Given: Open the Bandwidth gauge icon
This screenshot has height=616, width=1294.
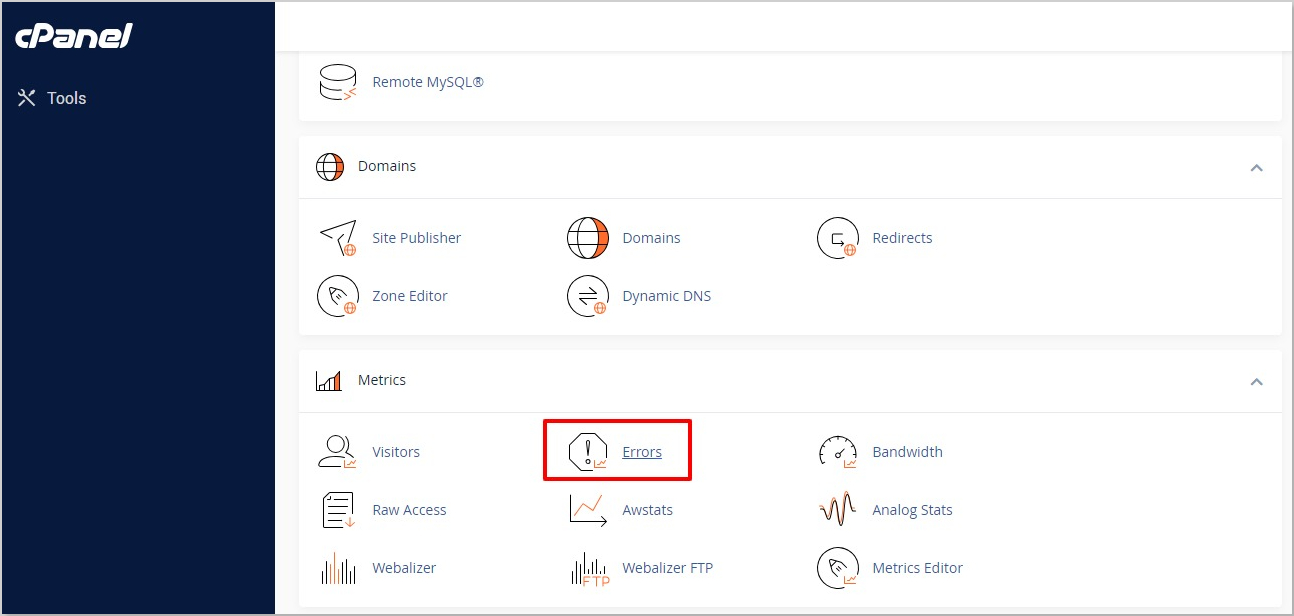Looking at the screenshot, I should pos(837,452).
